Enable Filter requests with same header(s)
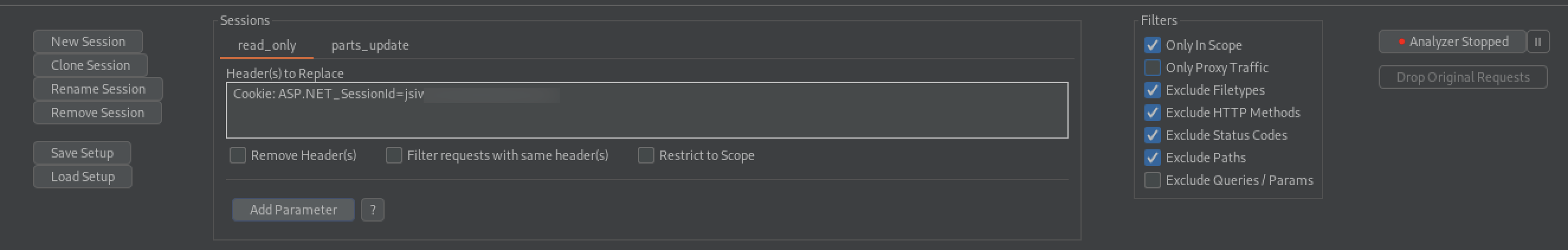 394,155
